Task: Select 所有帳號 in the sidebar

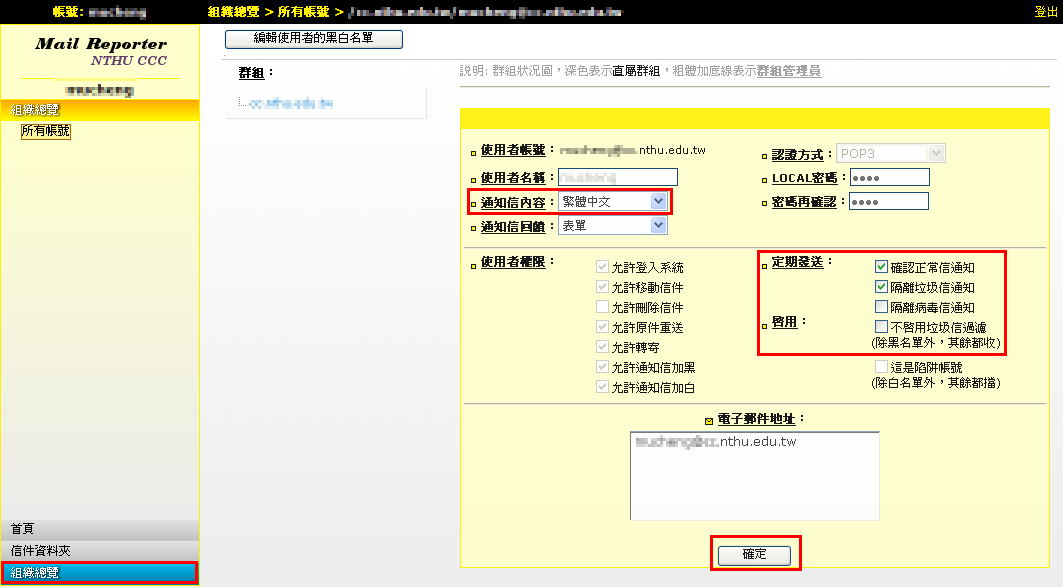Action: [46, 131]
